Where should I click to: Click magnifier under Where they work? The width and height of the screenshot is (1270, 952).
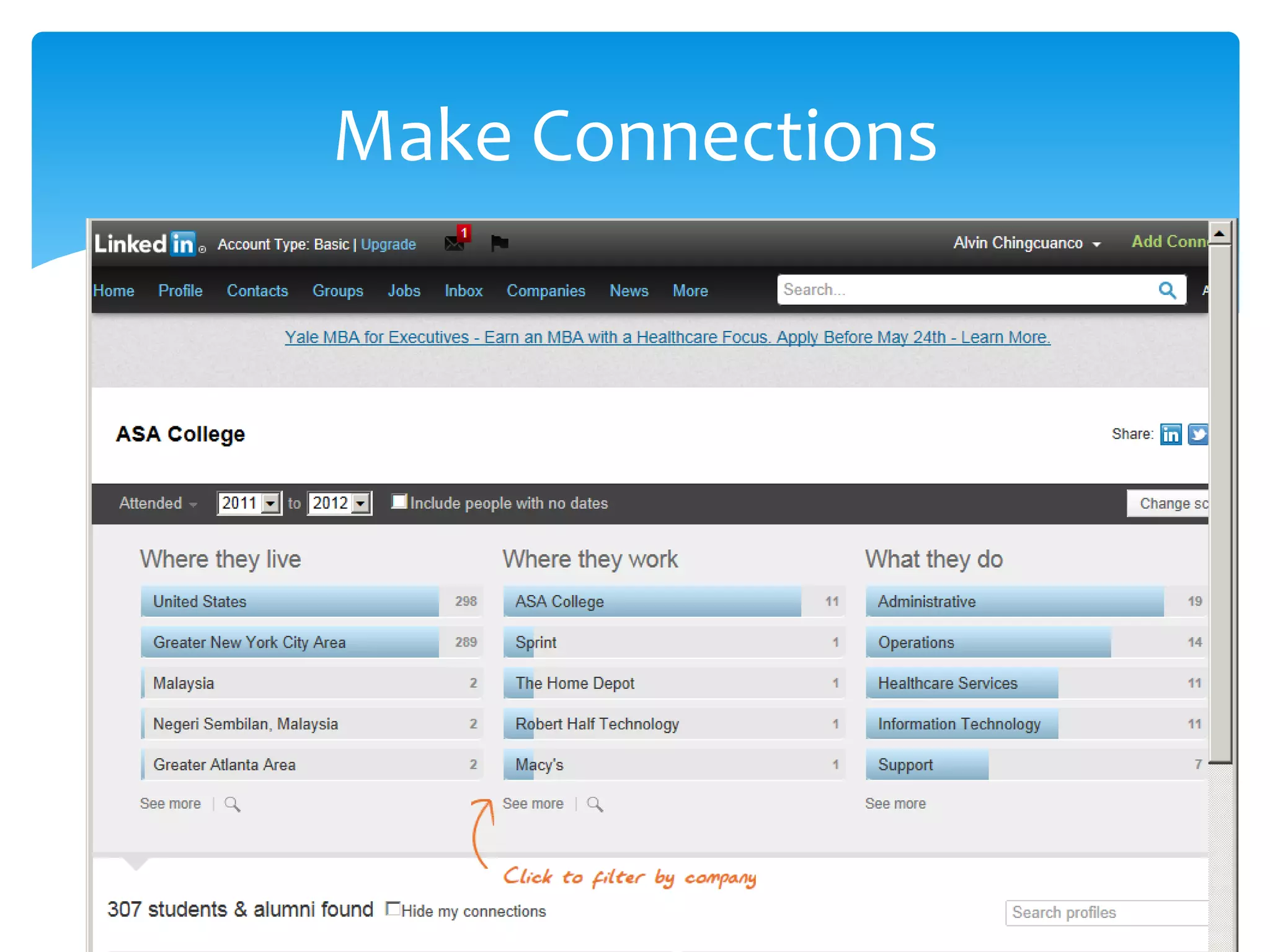(595, 804)
